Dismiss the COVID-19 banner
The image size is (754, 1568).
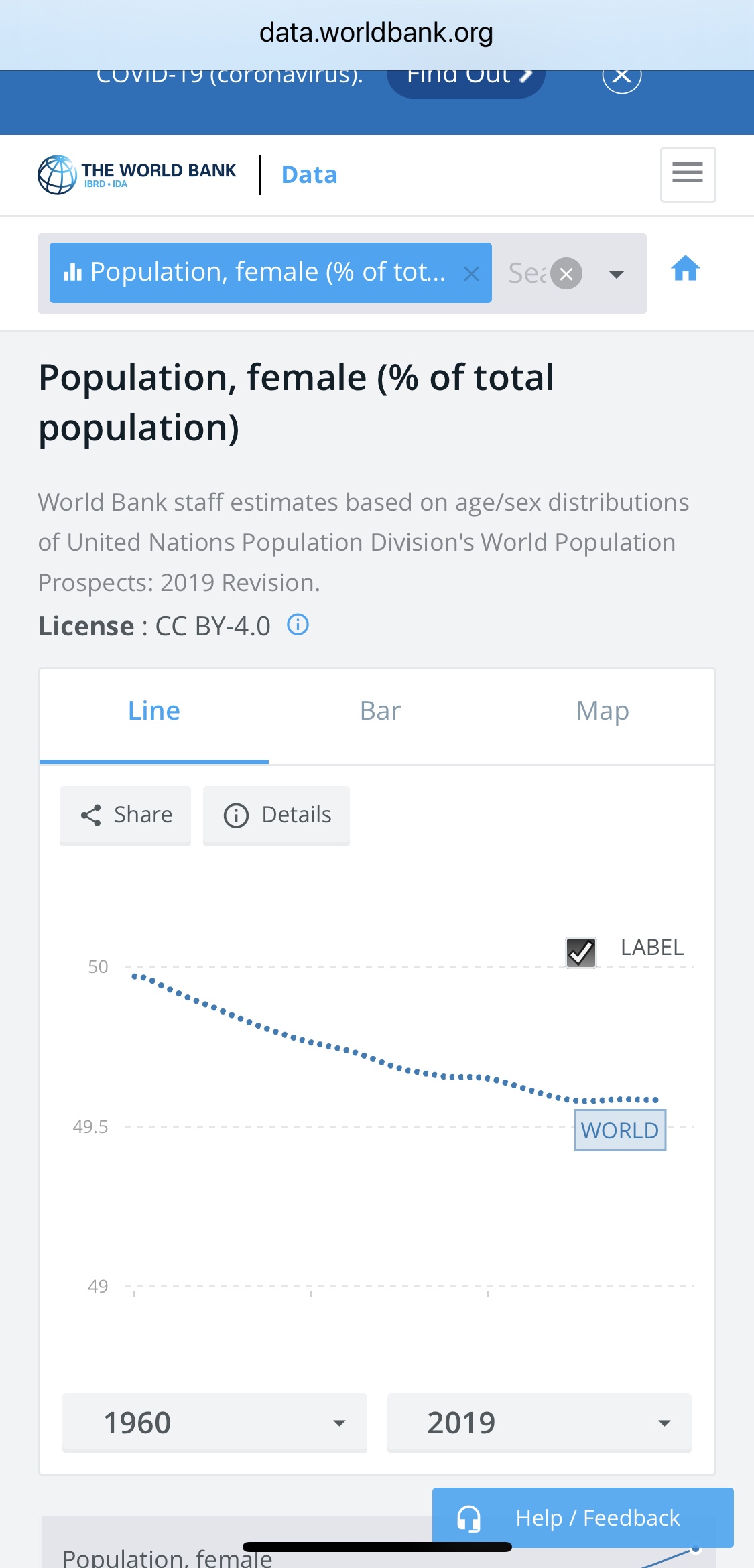[x=621, y=76]
